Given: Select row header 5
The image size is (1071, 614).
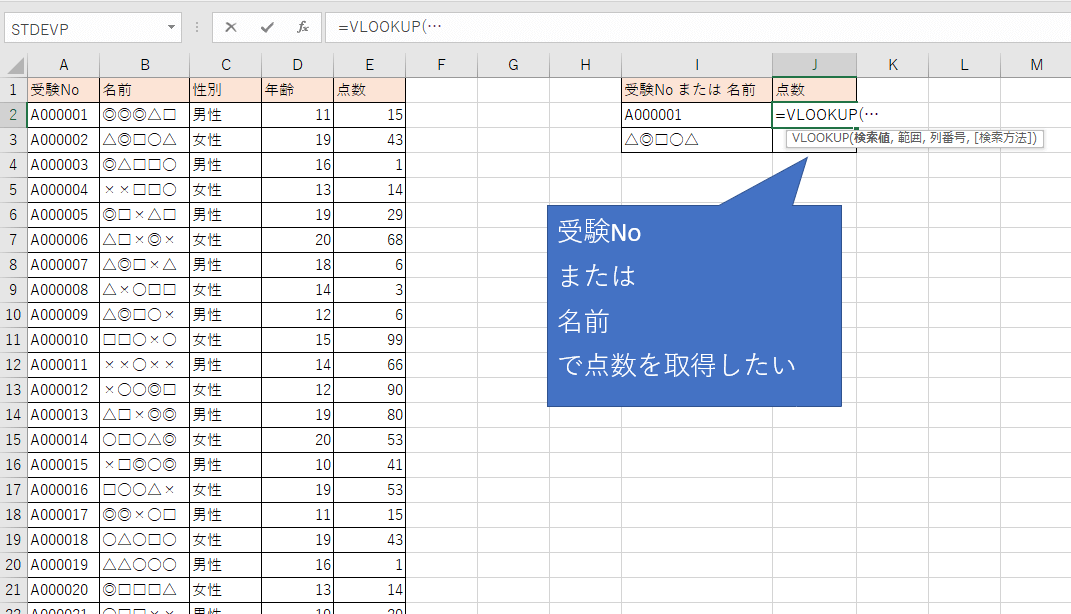Looking at the screenshot, I should (14, 189).
